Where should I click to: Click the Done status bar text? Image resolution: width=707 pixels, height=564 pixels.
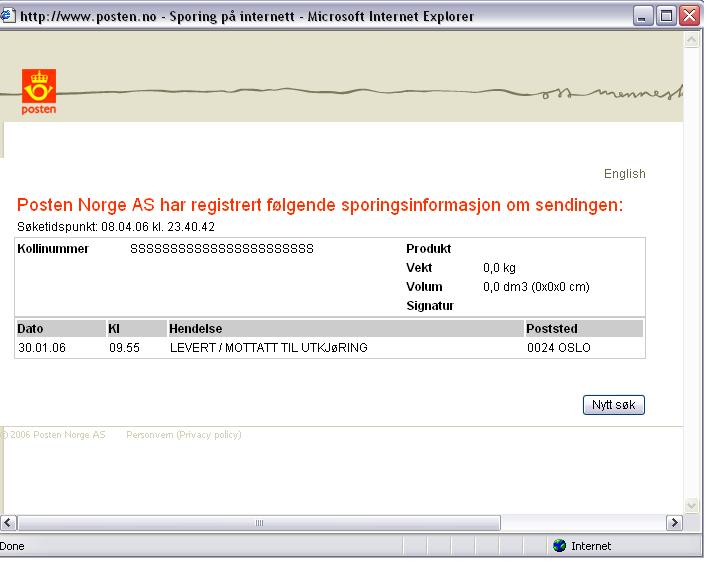[12, 546]
